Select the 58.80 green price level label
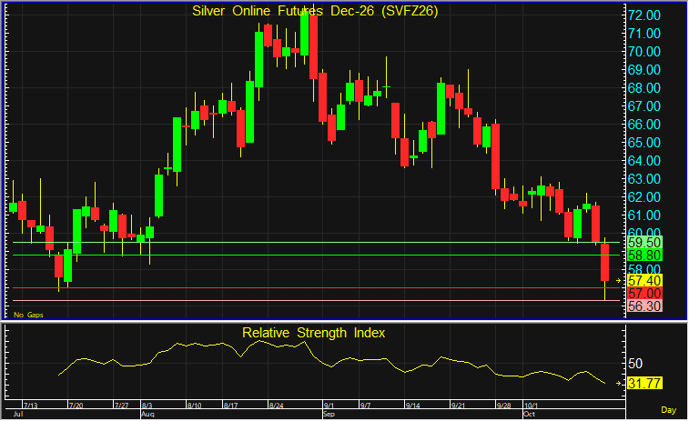 click(x=644, y=255)
